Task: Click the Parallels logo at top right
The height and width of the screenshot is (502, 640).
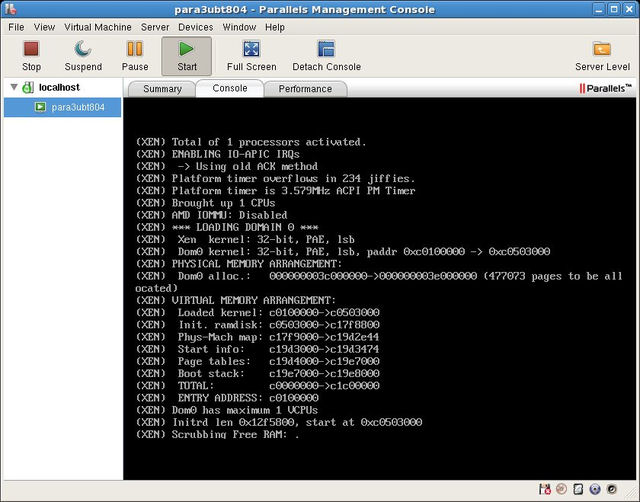Action: click(x=605, y=88)
